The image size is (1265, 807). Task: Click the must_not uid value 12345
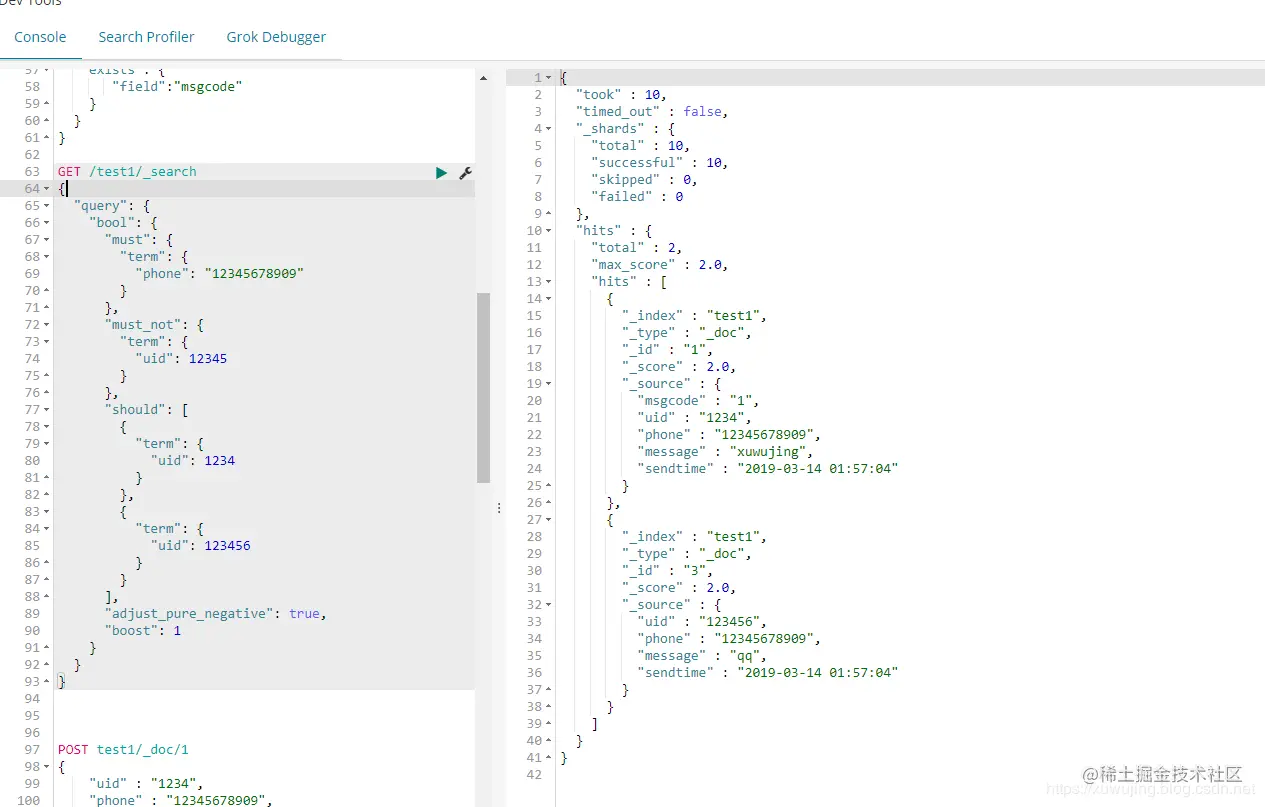click(207, 359)
